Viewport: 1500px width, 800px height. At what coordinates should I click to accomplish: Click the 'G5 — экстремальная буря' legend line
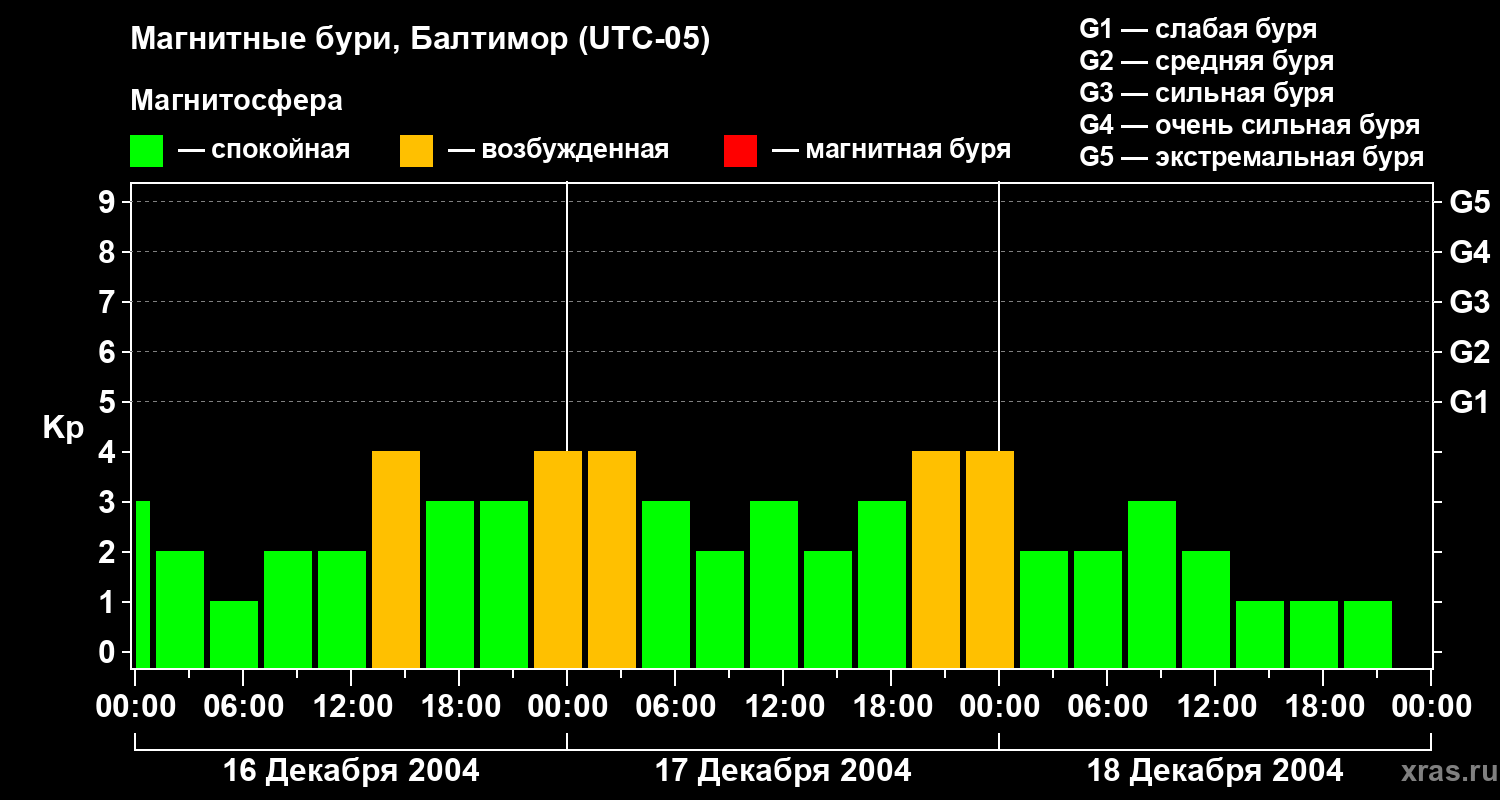(x=1252, y=157)
